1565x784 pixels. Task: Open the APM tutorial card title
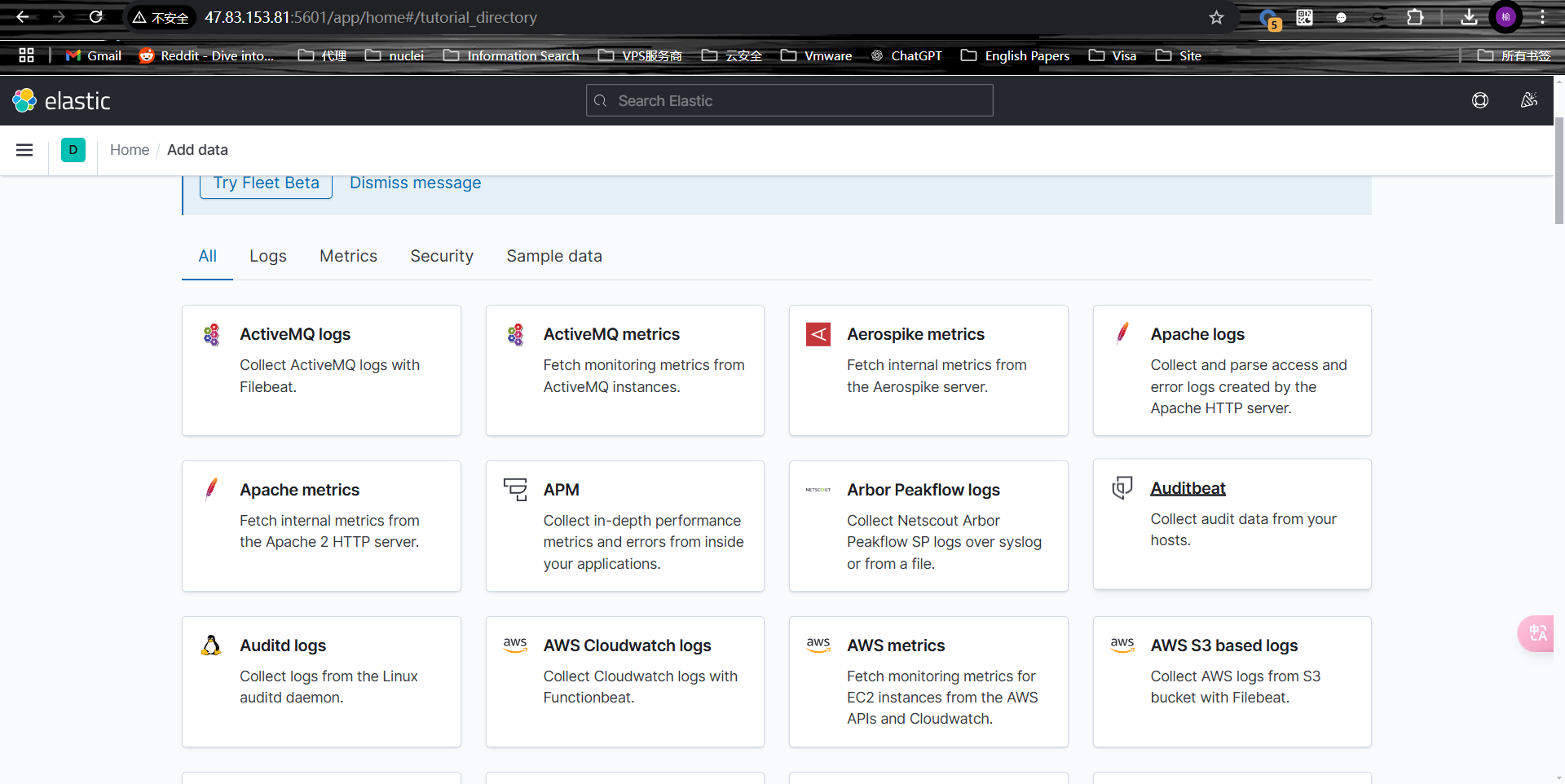562,490
